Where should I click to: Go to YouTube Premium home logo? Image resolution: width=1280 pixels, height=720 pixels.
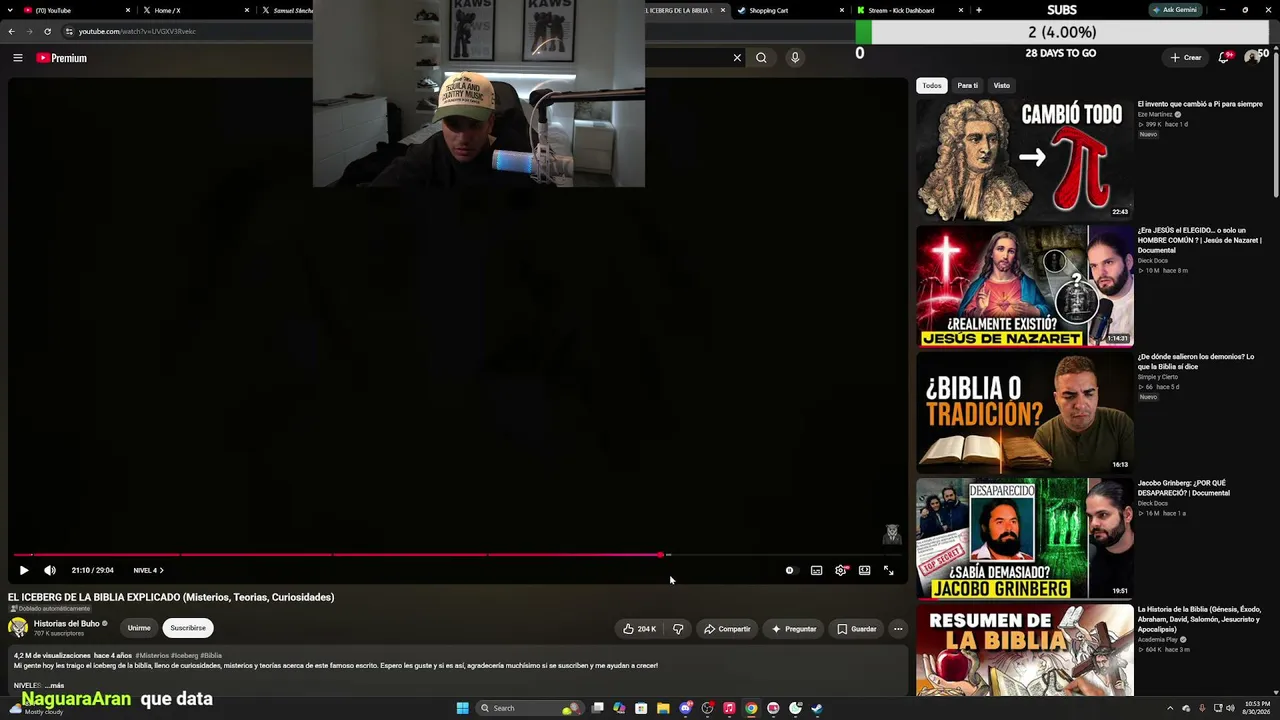(x=62, y=58)
